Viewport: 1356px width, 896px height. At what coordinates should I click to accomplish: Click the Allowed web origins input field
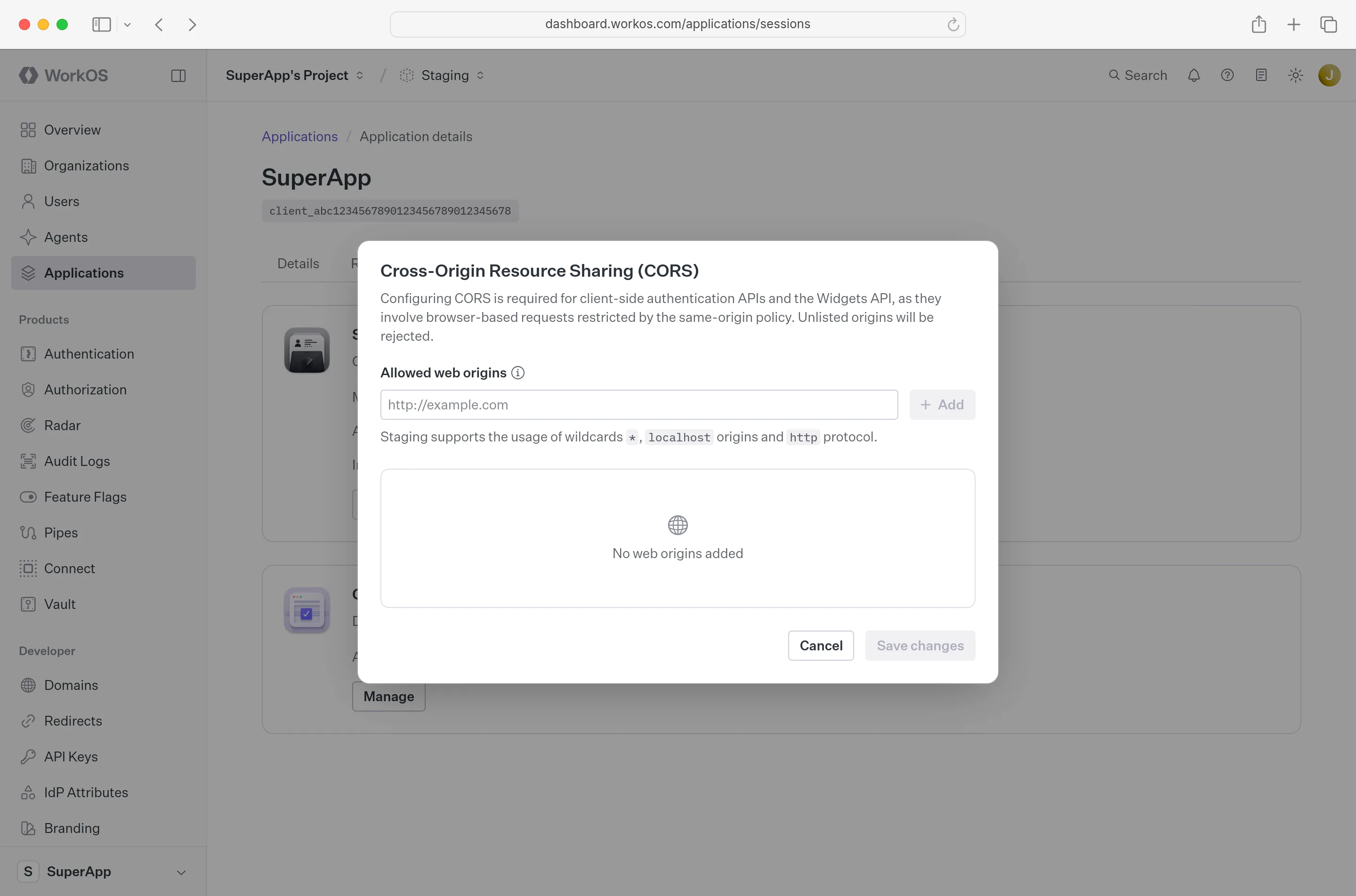[639, 405]
